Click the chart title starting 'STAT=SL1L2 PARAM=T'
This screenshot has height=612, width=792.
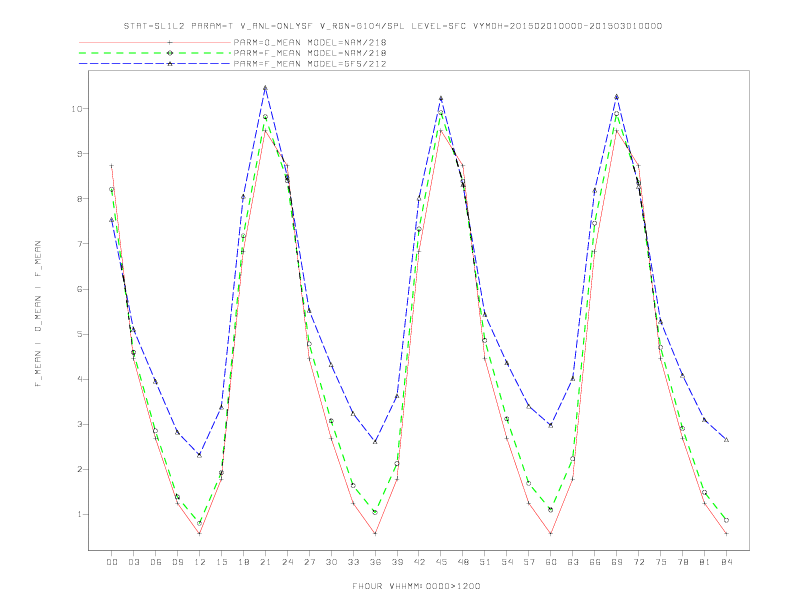[393, 26]
